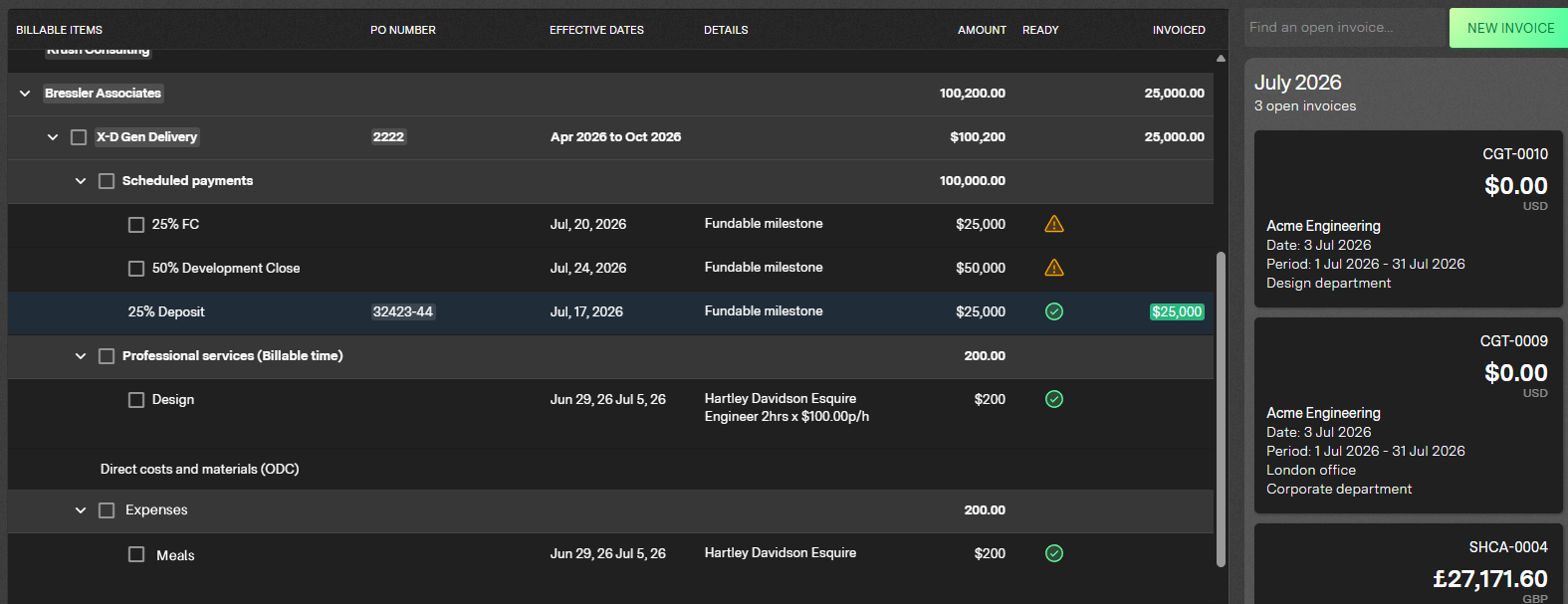Click the 3 open invoices text
The height and width of the screenshot is (604, 1568).
click(x=1305, y=106)
